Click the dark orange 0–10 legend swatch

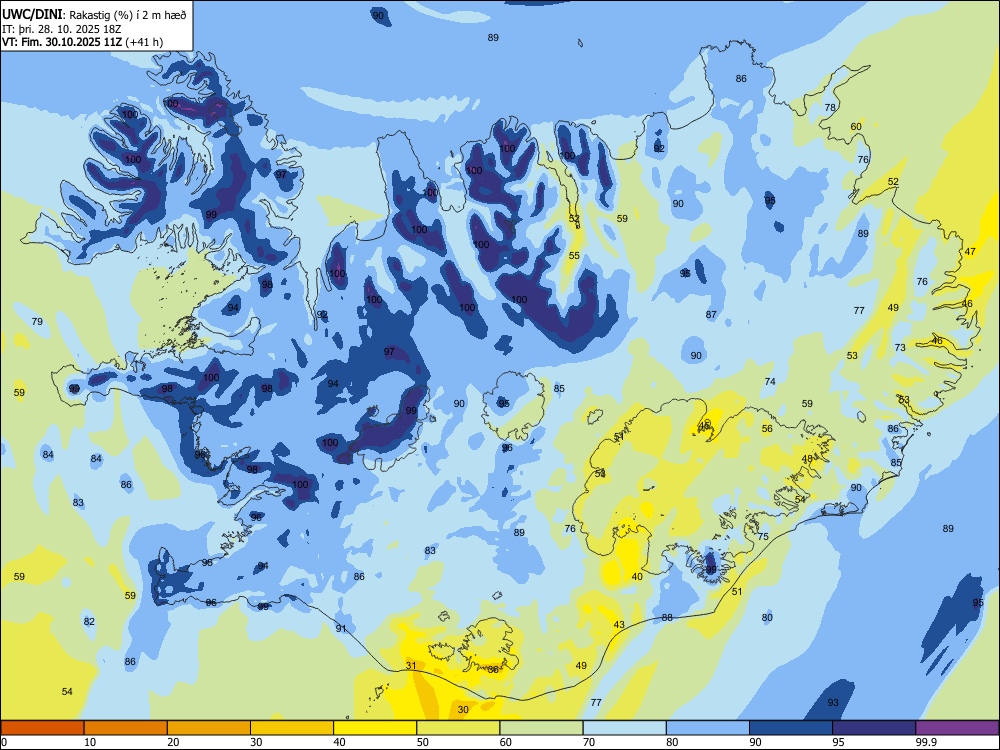click(x=43, y=728)
